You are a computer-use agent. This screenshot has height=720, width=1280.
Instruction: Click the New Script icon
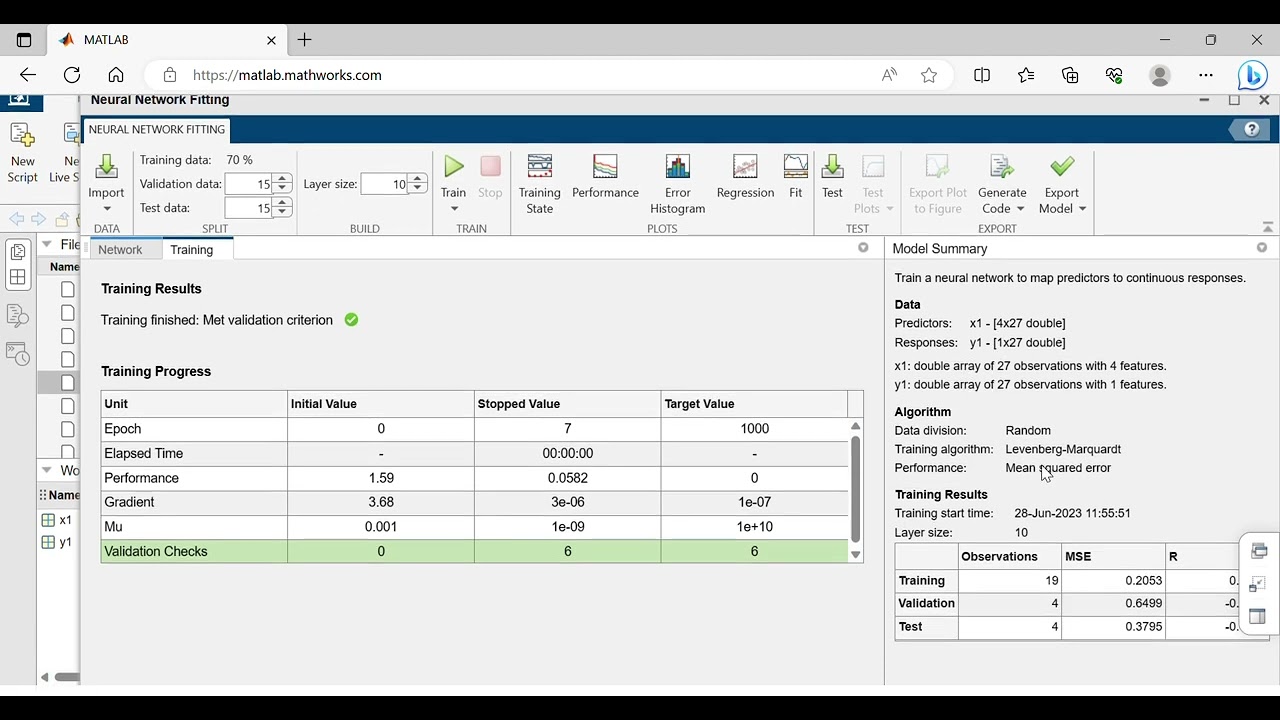[x=22, y=135]
